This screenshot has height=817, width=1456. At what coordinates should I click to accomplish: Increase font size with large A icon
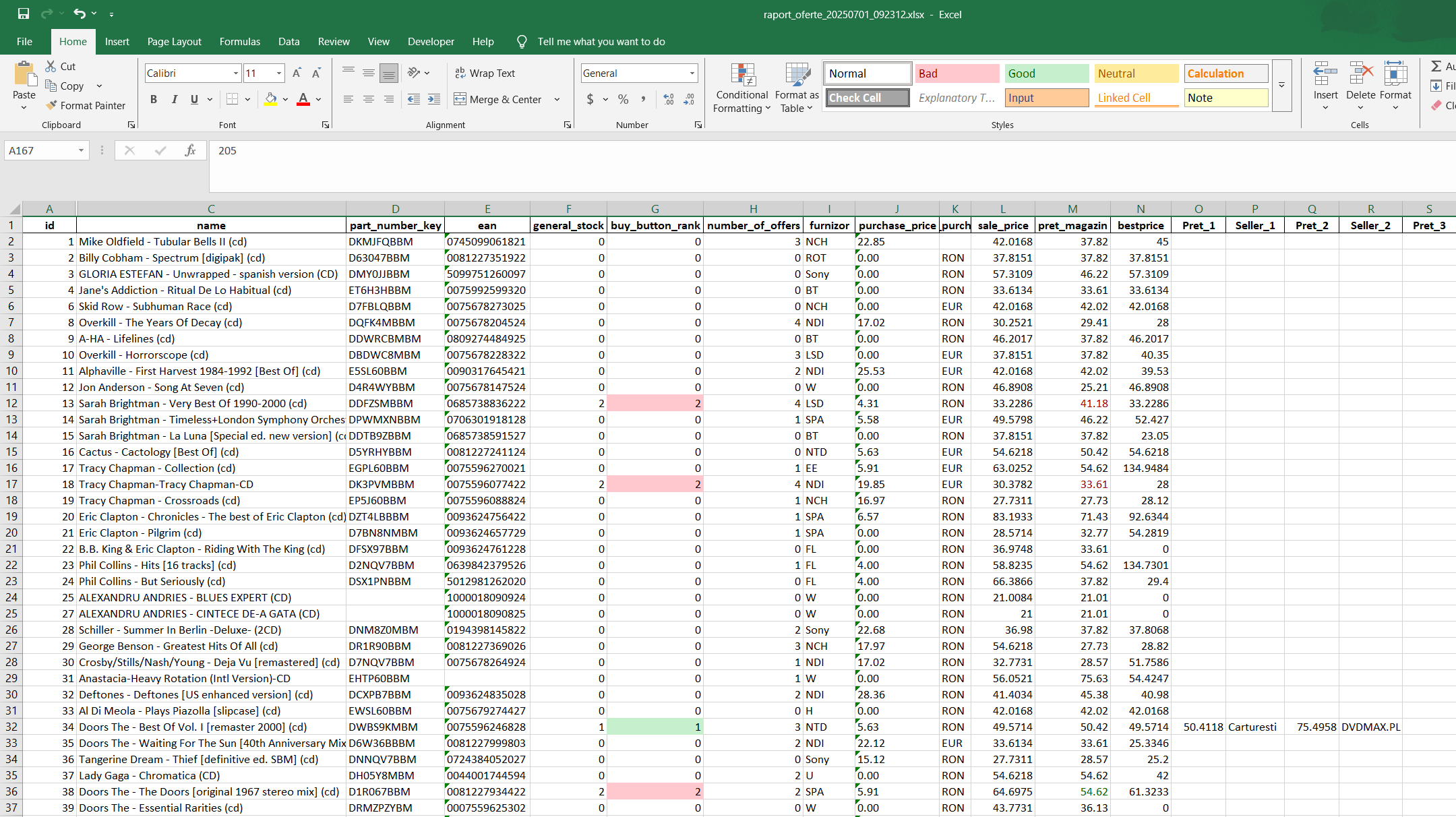point(297,73)
